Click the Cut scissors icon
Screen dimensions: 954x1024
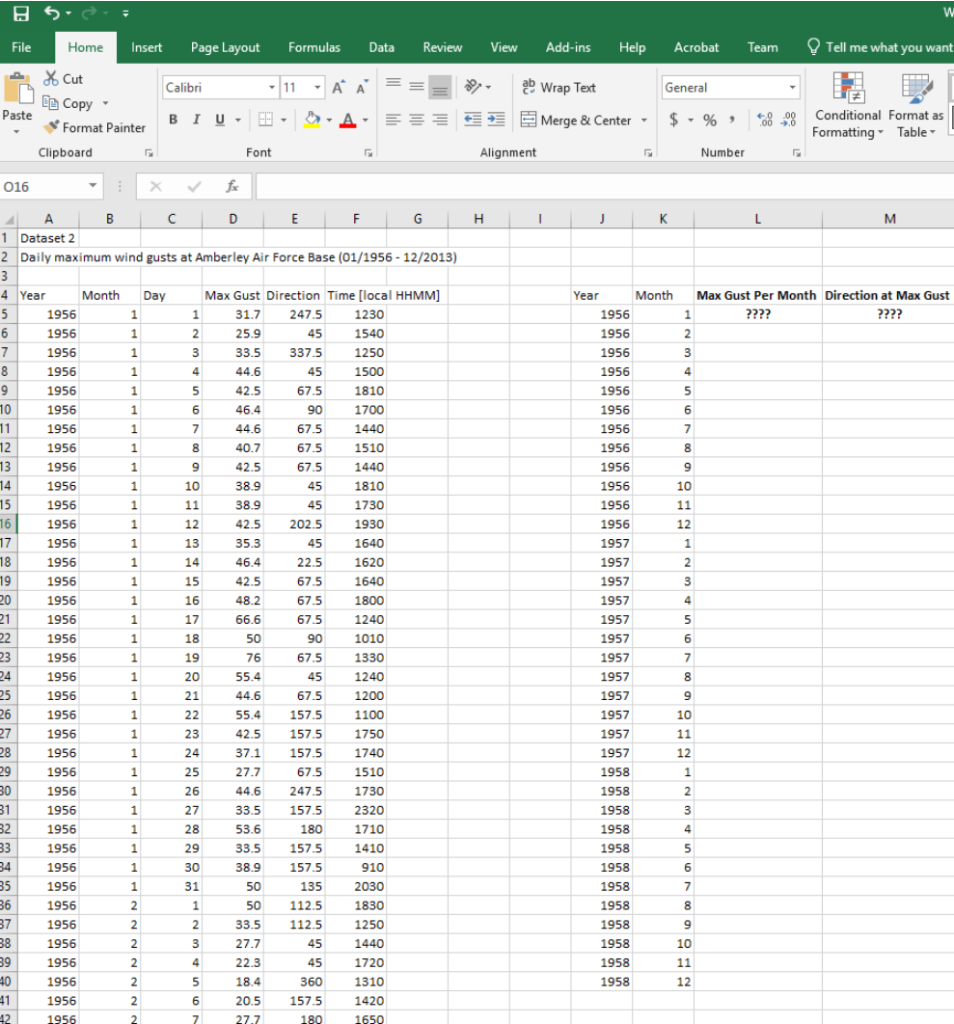coord(51,78)
